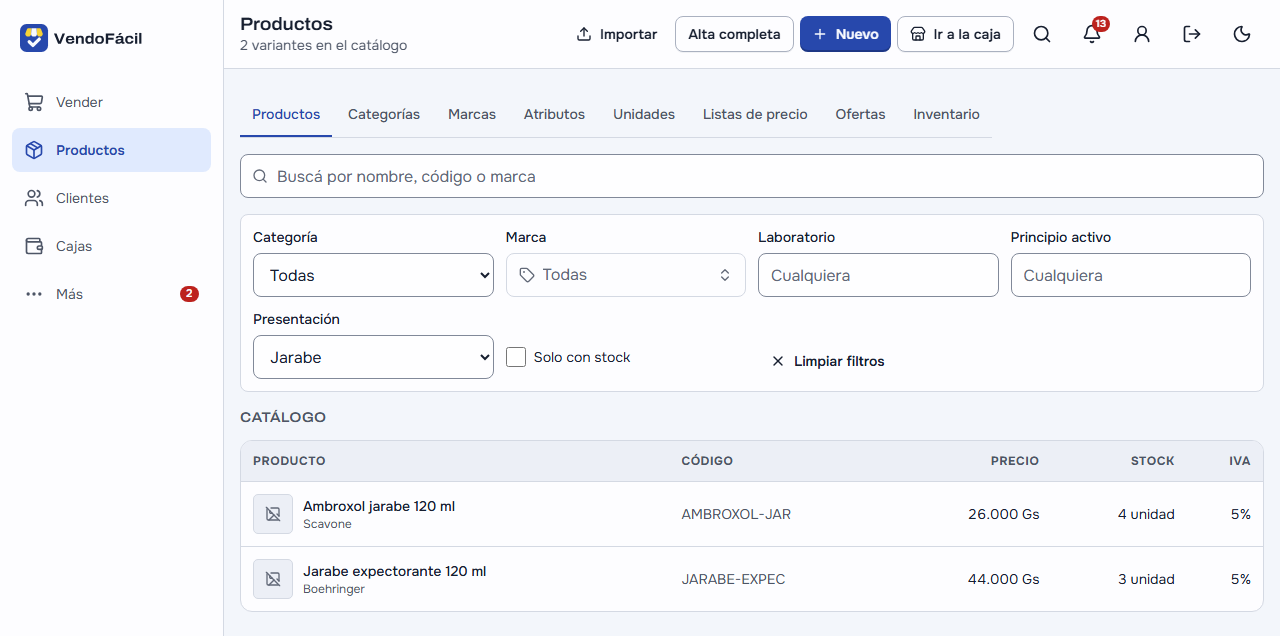Switch to the Inventario tab
This screenshot has width=1280, height=636.
click(946, 114)
